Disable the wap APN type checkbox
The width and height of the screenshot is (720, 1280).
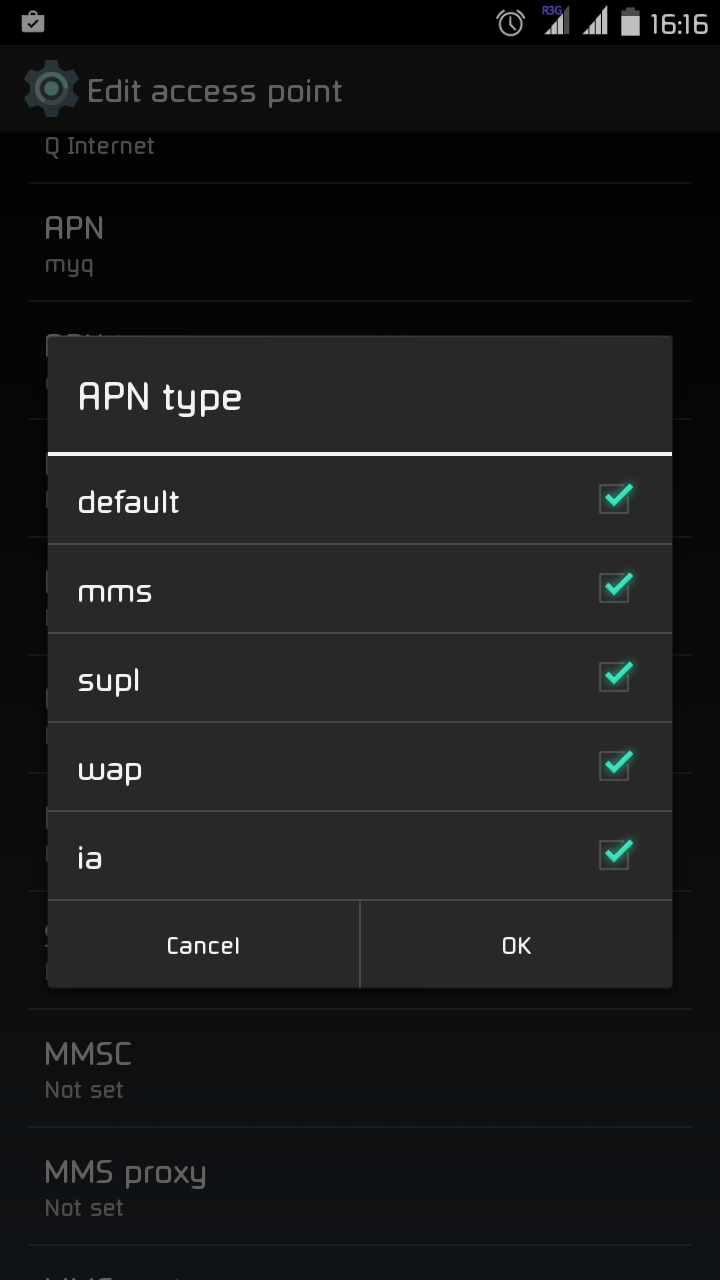(615, 765)
